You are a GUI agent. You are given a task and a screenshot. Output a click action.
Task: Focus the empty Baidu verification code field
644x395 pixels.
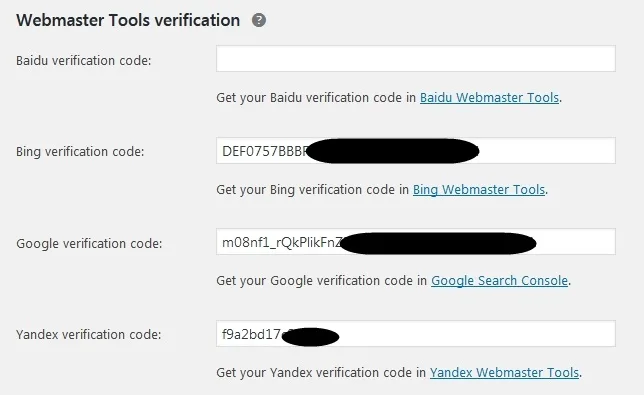[x=416, y=59]
